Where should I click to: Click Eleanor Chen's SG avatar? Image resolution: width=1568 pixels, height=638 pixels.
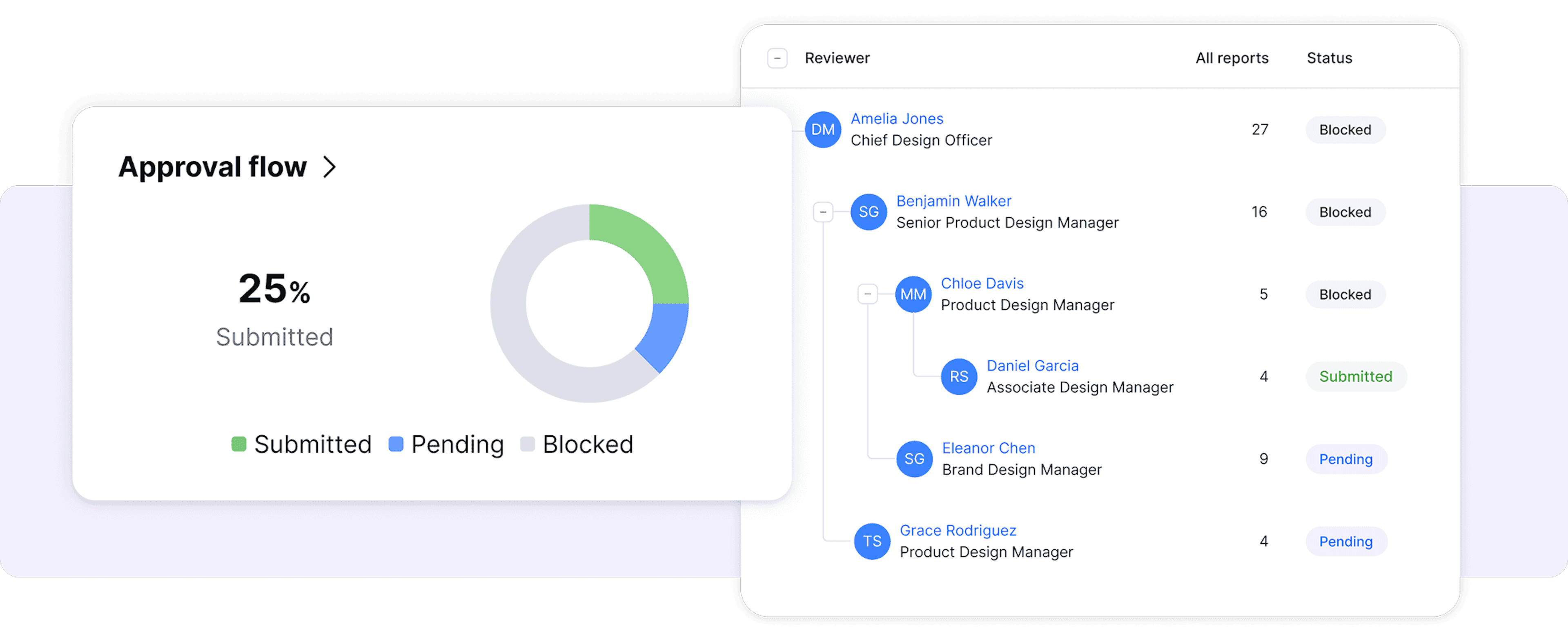914,459
